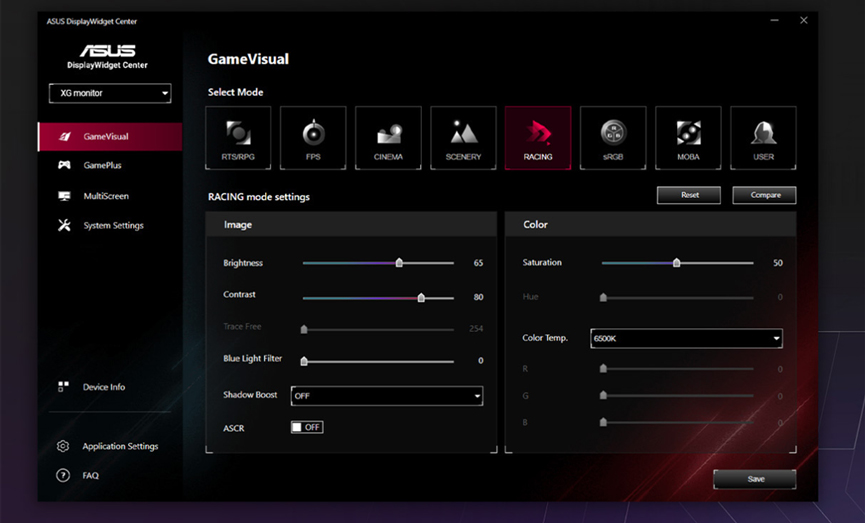Click the Trace Free value 254
Image resolution: width=865 pixels, height=523 pixels.
click(476, 329)
